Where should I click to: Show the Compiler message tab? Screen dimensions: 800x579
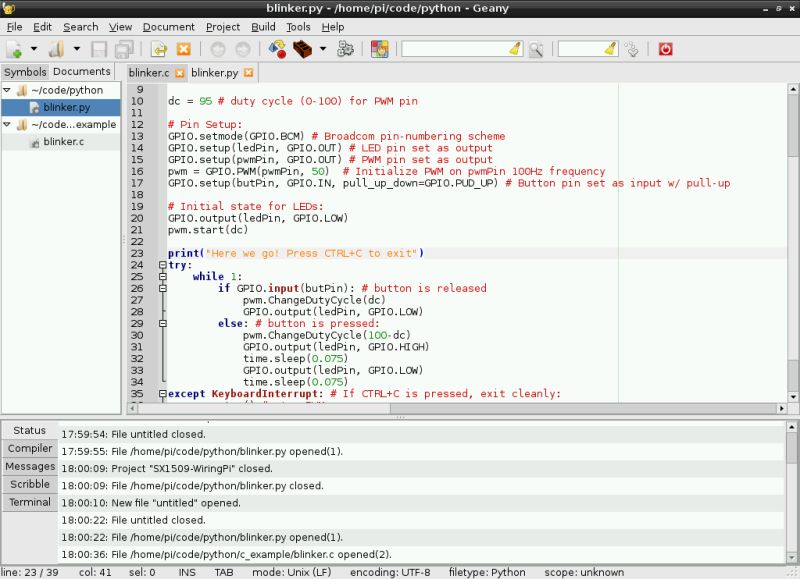[29, 448]
